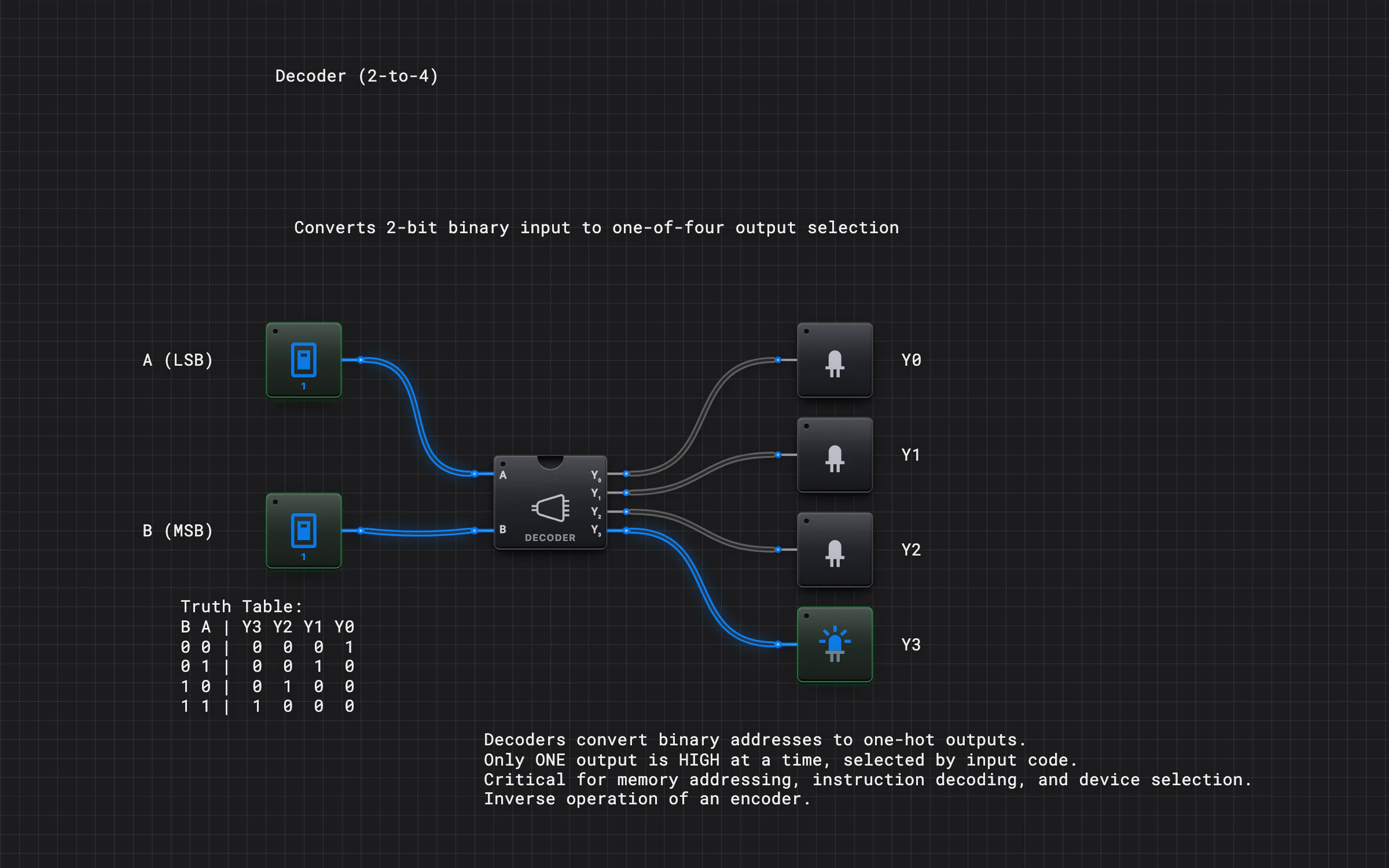This screenshot has width=1389, height=868.
Task: Select the 'Y3' output label
Action: pyautogui.click(x=911, y=645)
